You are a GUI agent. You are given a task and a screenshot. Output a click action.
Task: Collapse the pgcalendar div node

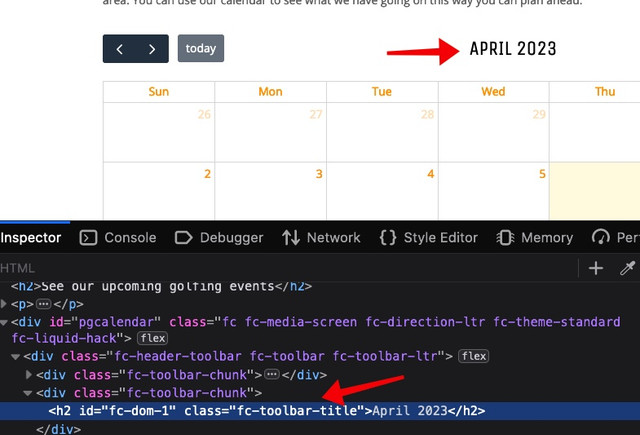coord(4,322)
